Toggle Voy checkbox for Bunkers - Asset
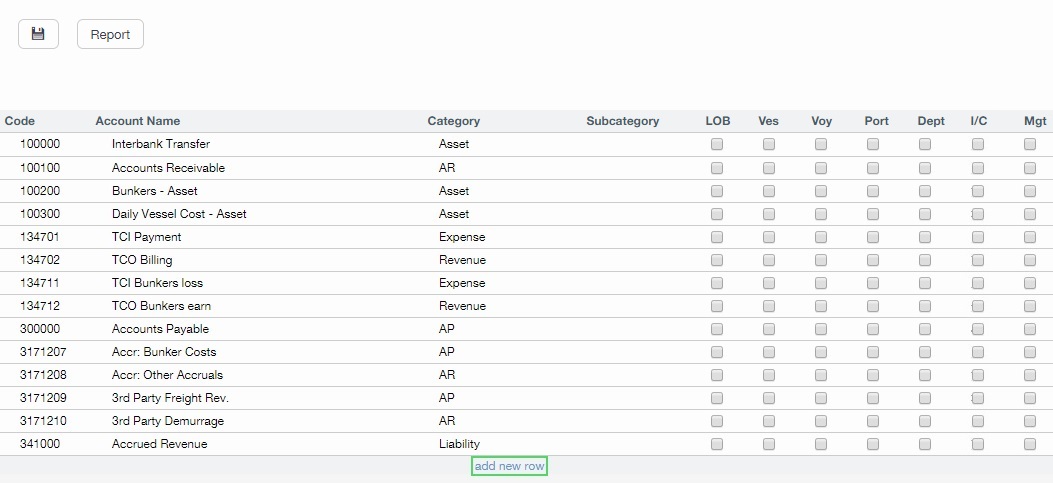This screenshot has width=1053, height=483. click(x=821, y=191)
